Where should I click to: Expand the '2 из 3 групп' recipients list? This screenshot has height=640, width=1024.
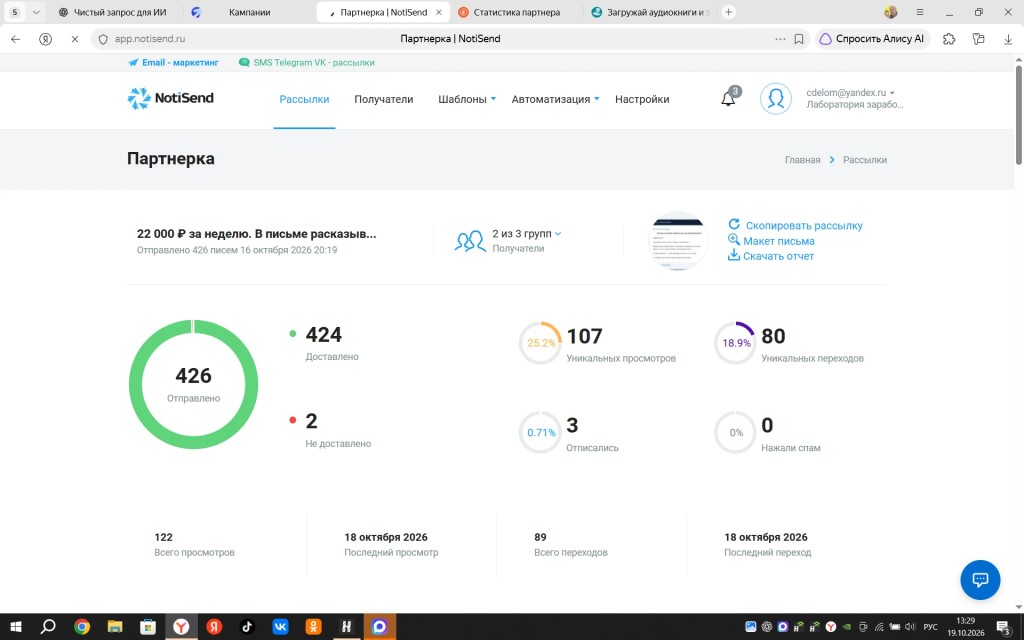[527, 234]
